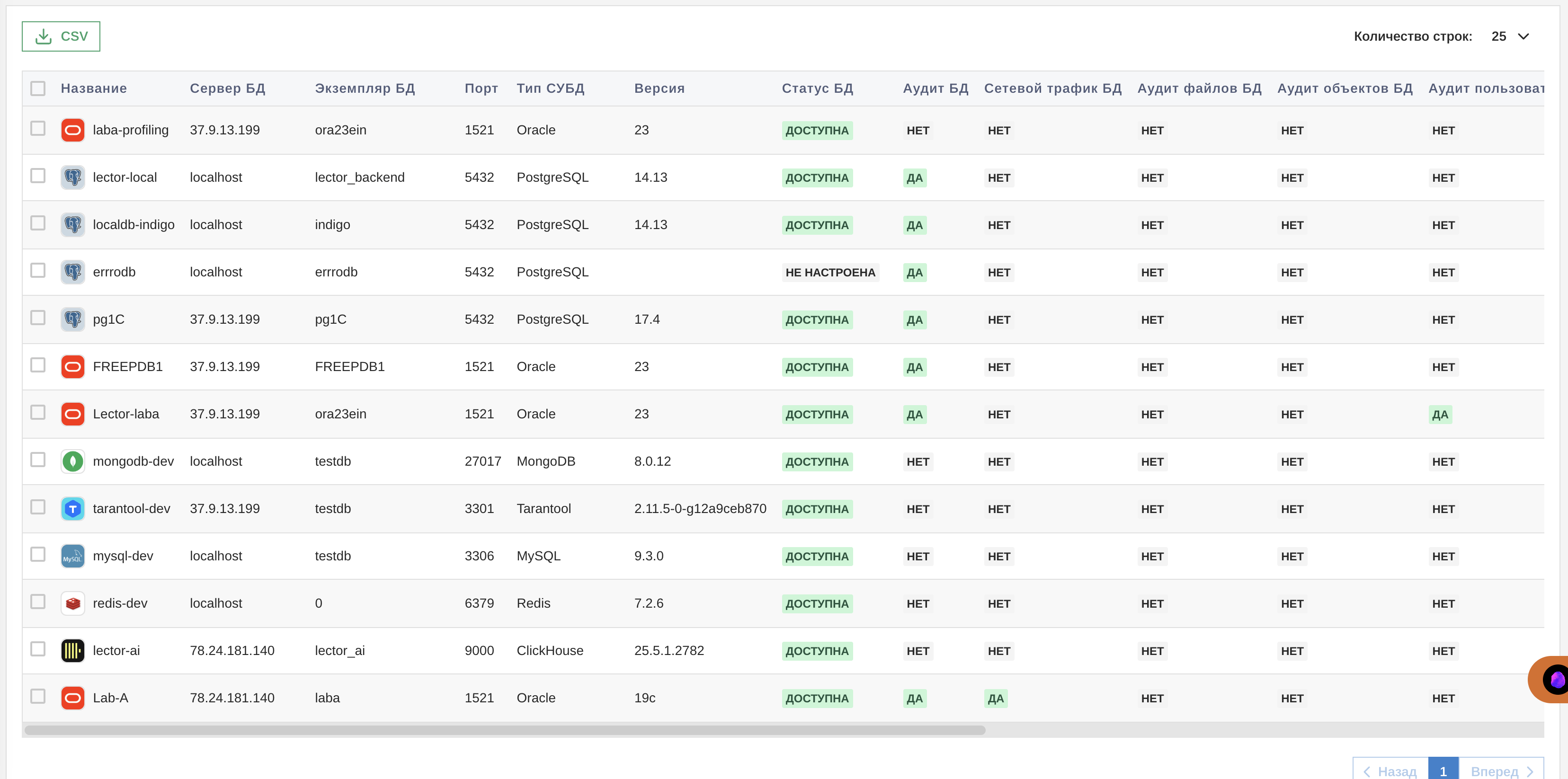Screen dimensions: 1568x779
Task: Click the ClickHouse icon for lector-ai
Action: (72, 651)
